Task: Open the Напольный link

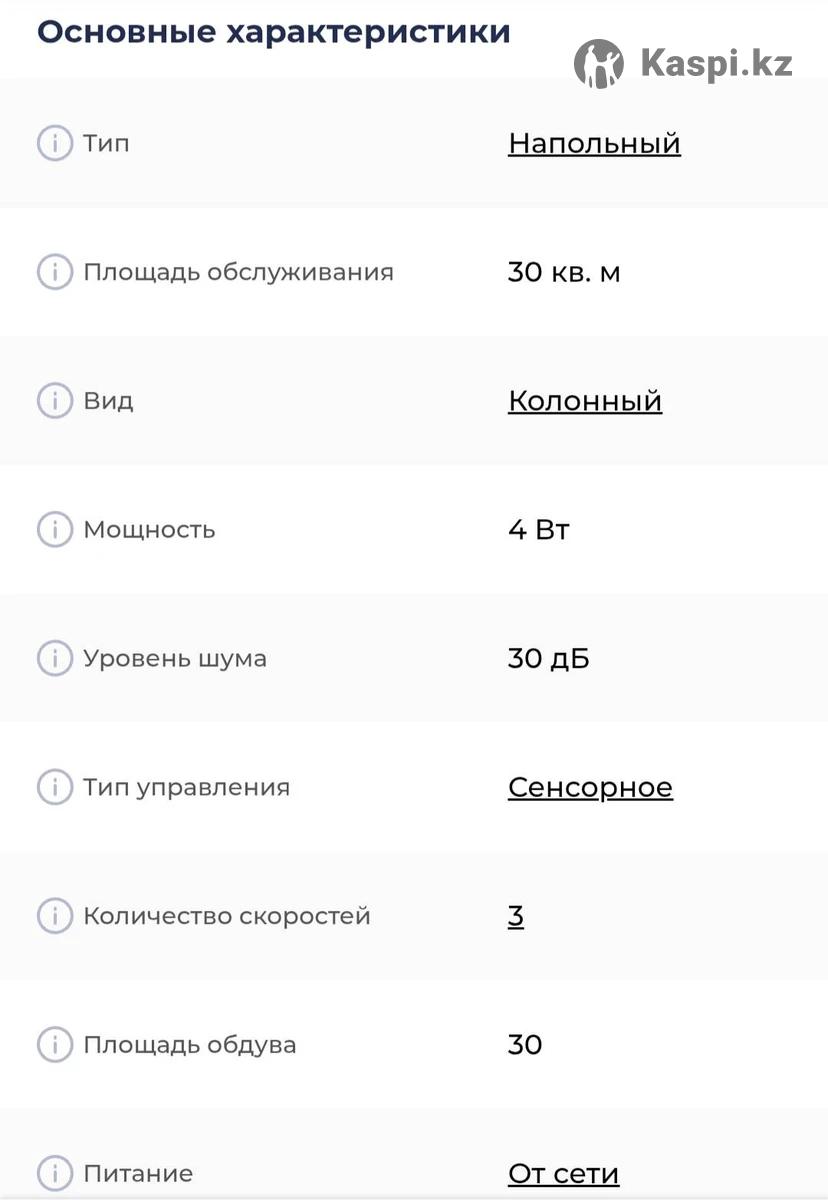Action: [594, 143]
